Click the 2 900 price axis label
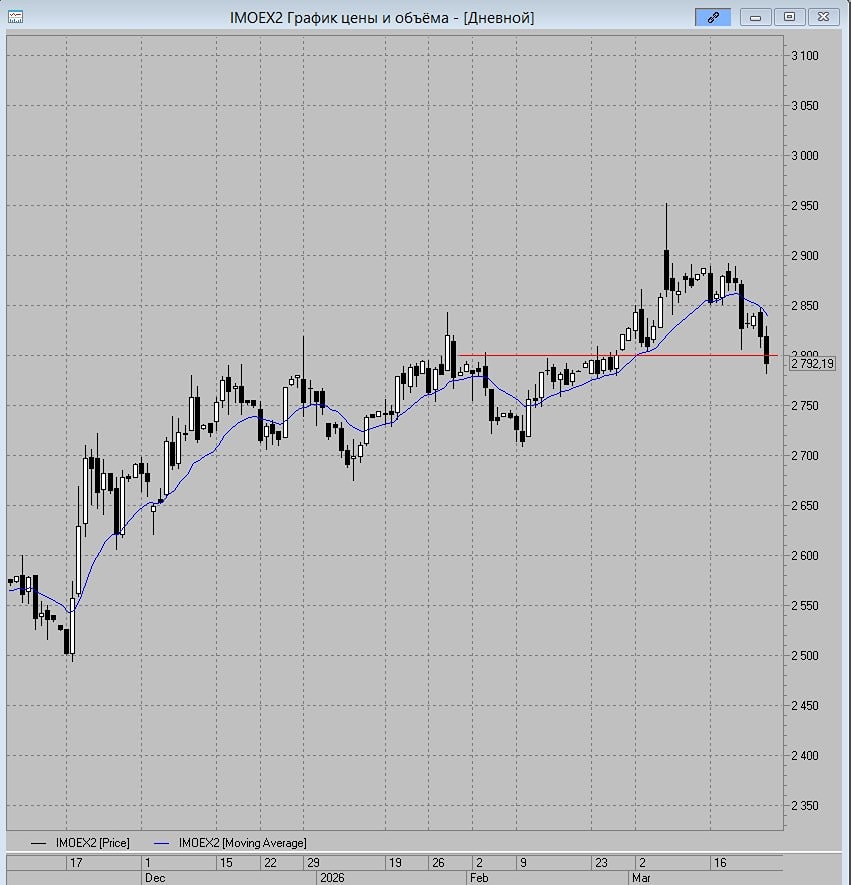Image resolution: width=851 pixels, height=885 pixels. pyautogui.click(x=805, y=256)
